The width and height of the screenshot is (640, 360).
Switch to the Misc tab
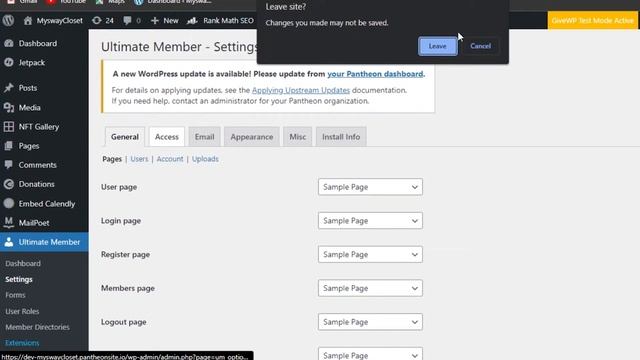coord(298,137)
